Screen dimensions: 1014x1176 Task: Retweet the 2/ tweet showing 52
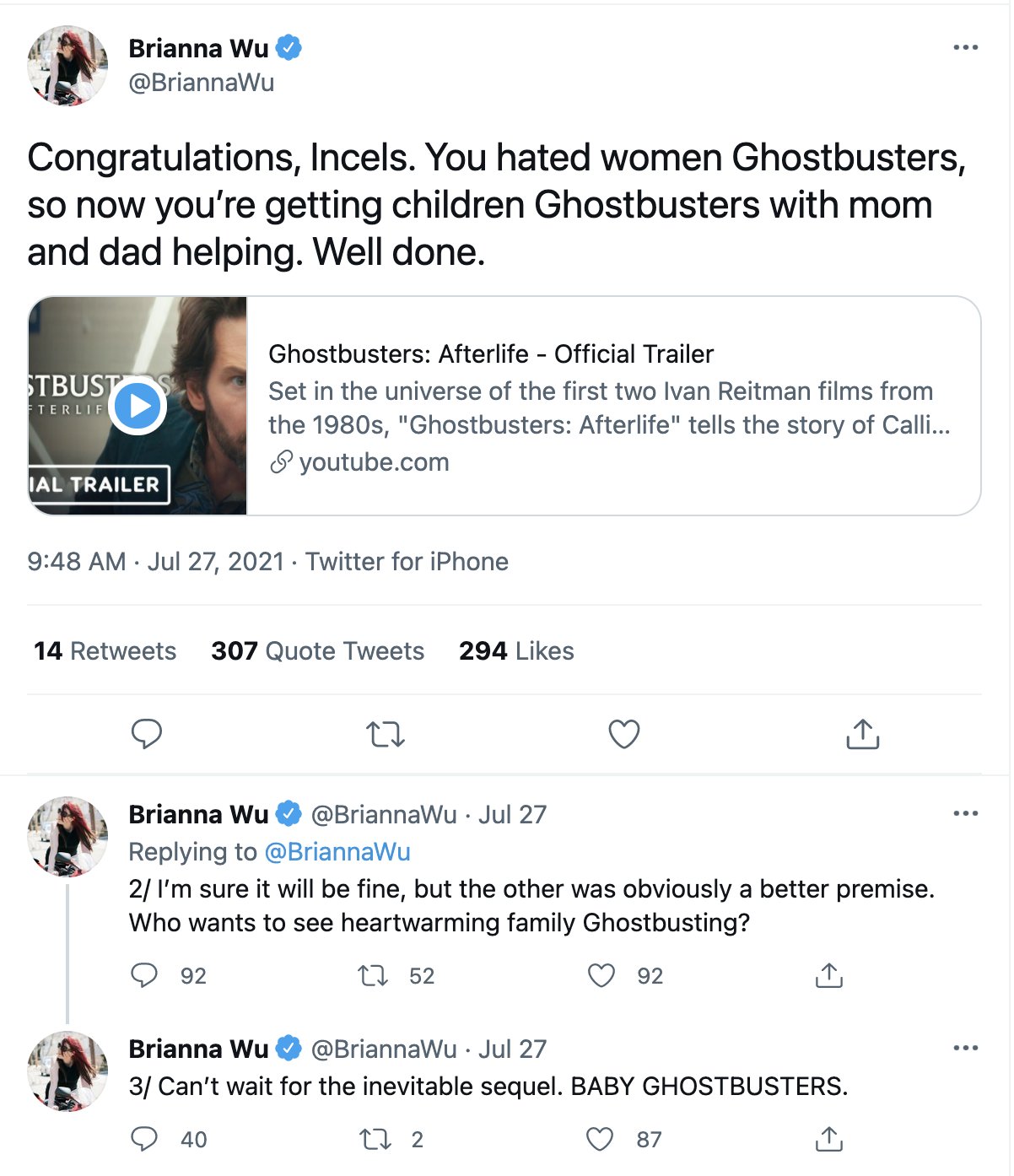373,975
